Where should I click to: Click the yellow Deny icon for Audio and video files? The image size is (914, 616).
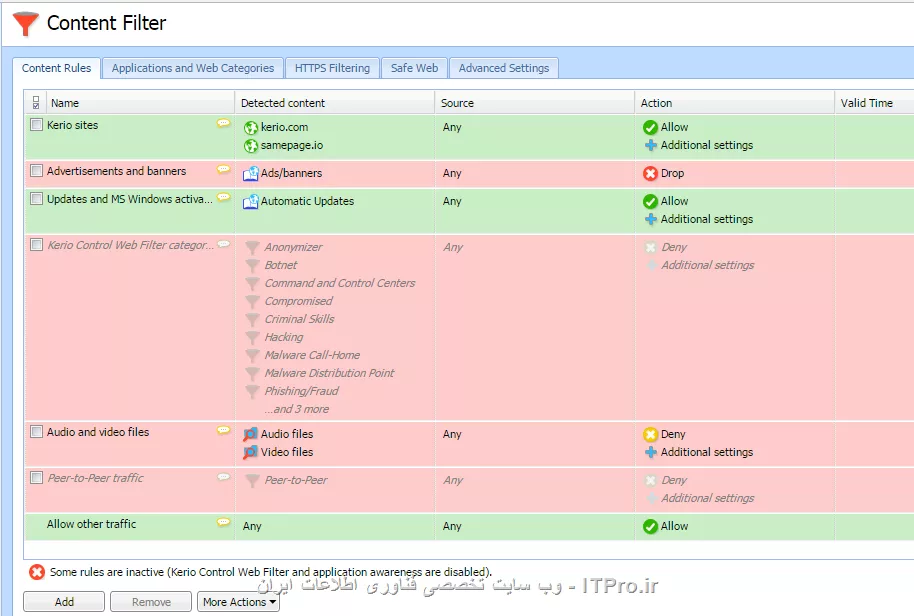[650, 435]
